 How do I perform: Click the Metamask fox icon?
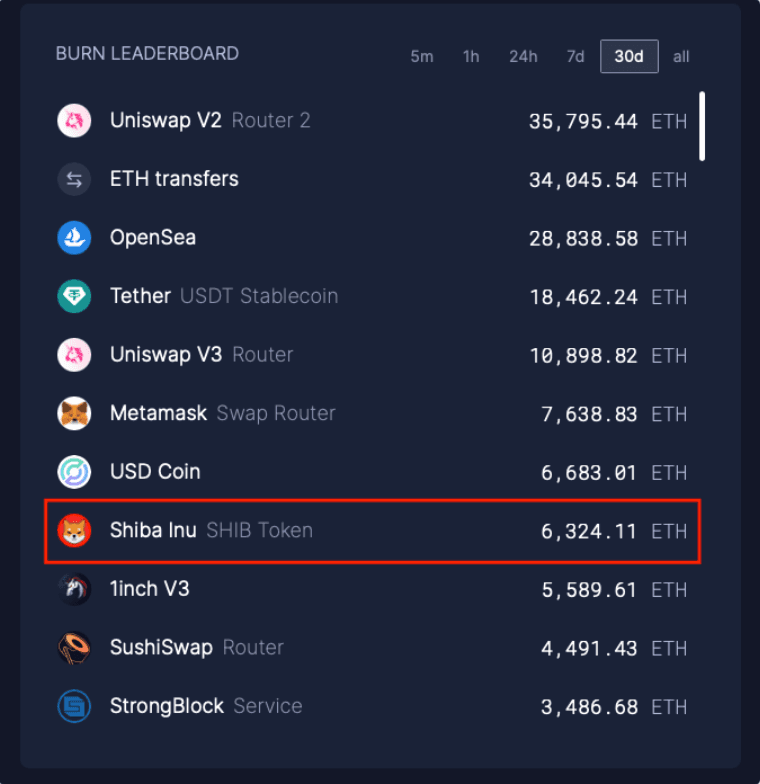[x=74, y=414]
